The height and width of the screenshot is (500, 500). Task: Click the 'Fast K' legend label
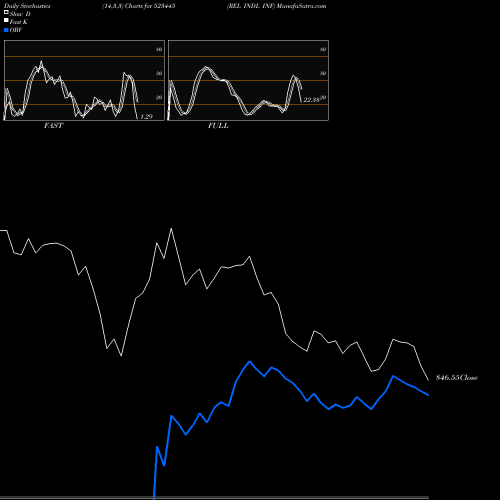pos(19,22)
